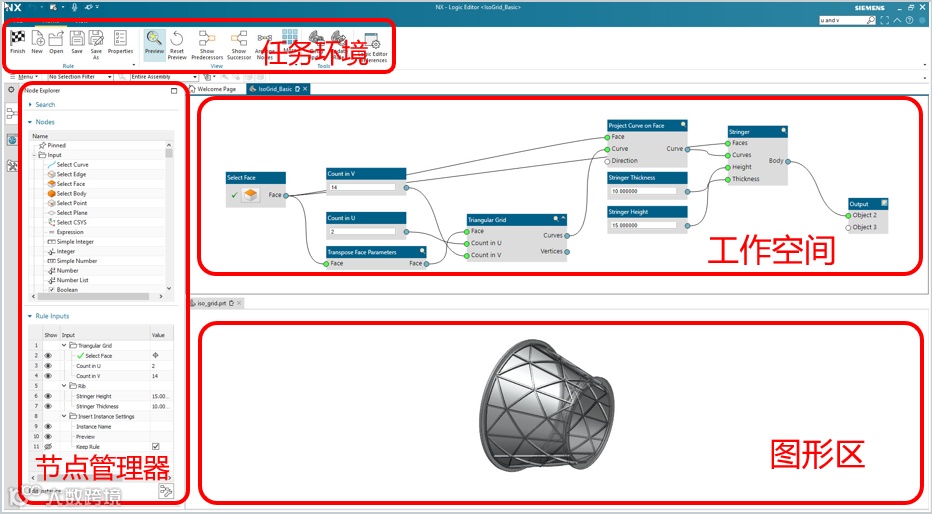The image size is (932, 514).
Task: Click the Finish checkered-flag icon
Action: [18, 39]
